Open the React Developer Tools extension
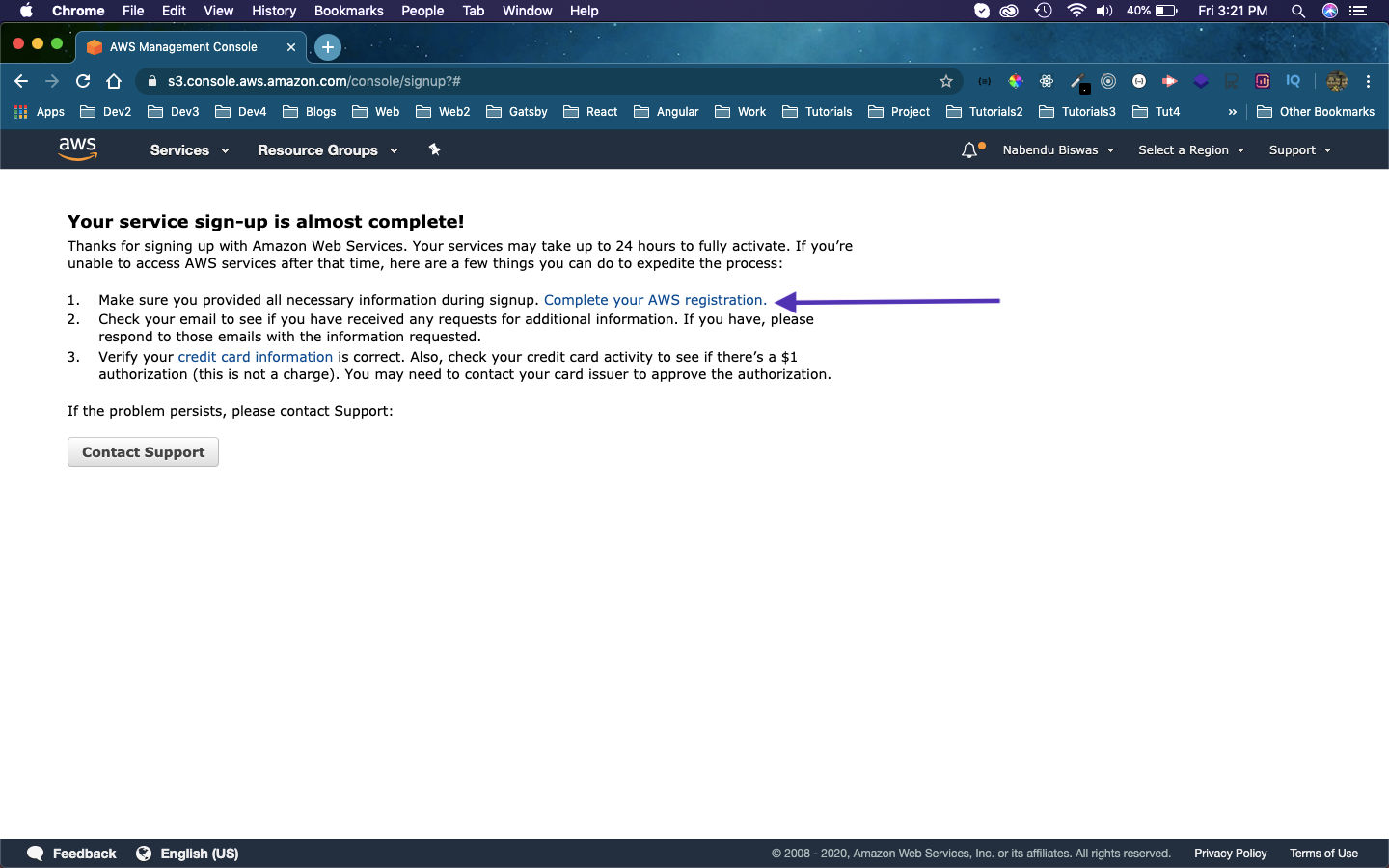 tap(1047, 81)
